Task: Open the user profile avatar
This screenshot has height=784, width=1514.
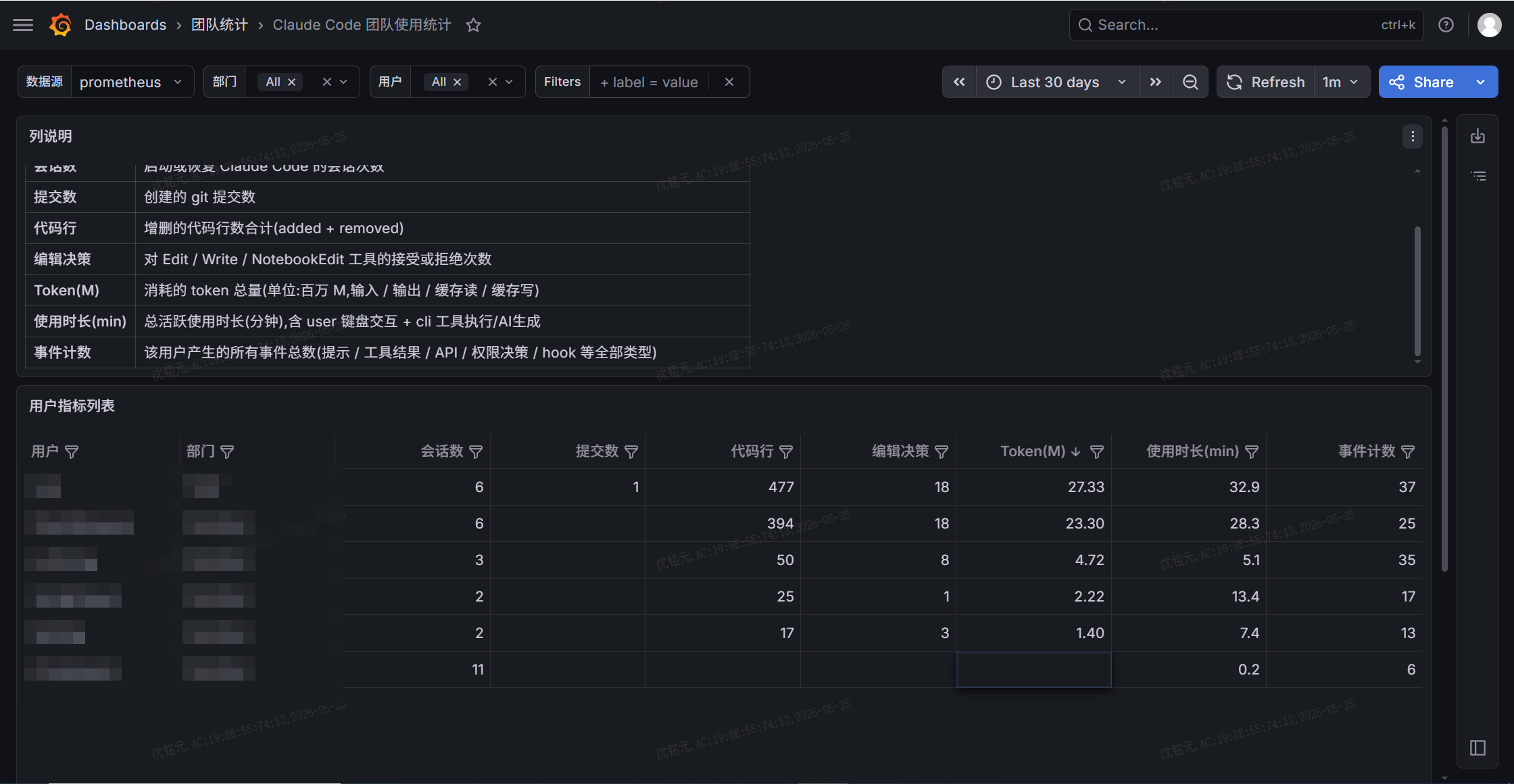Action: [1489, 25]
